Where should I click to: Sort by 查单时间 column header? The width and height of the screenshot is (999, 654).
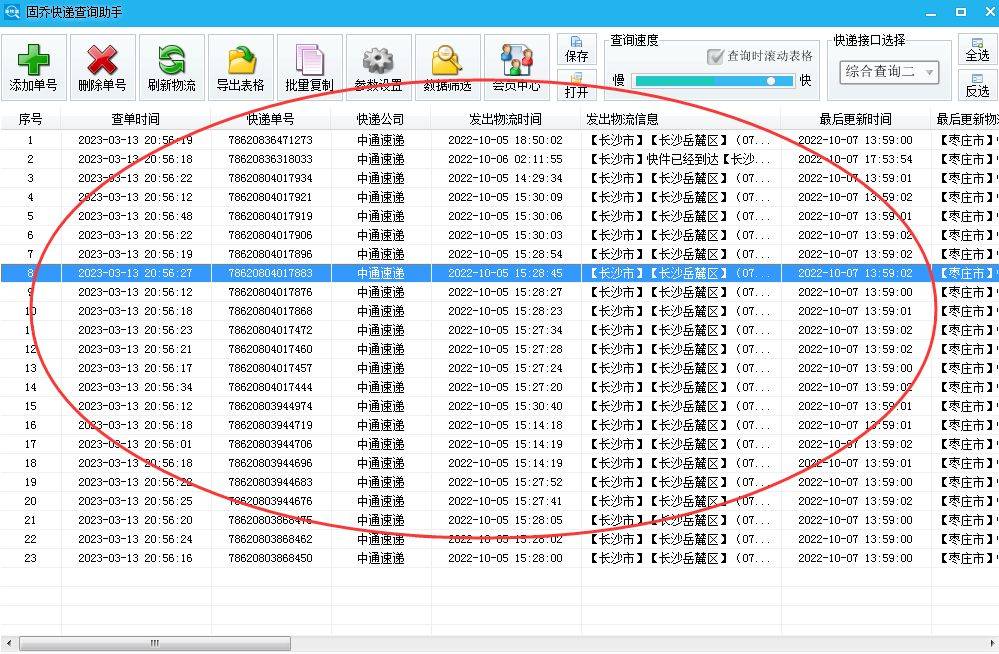pyautogui.click(x=136, y=119)
